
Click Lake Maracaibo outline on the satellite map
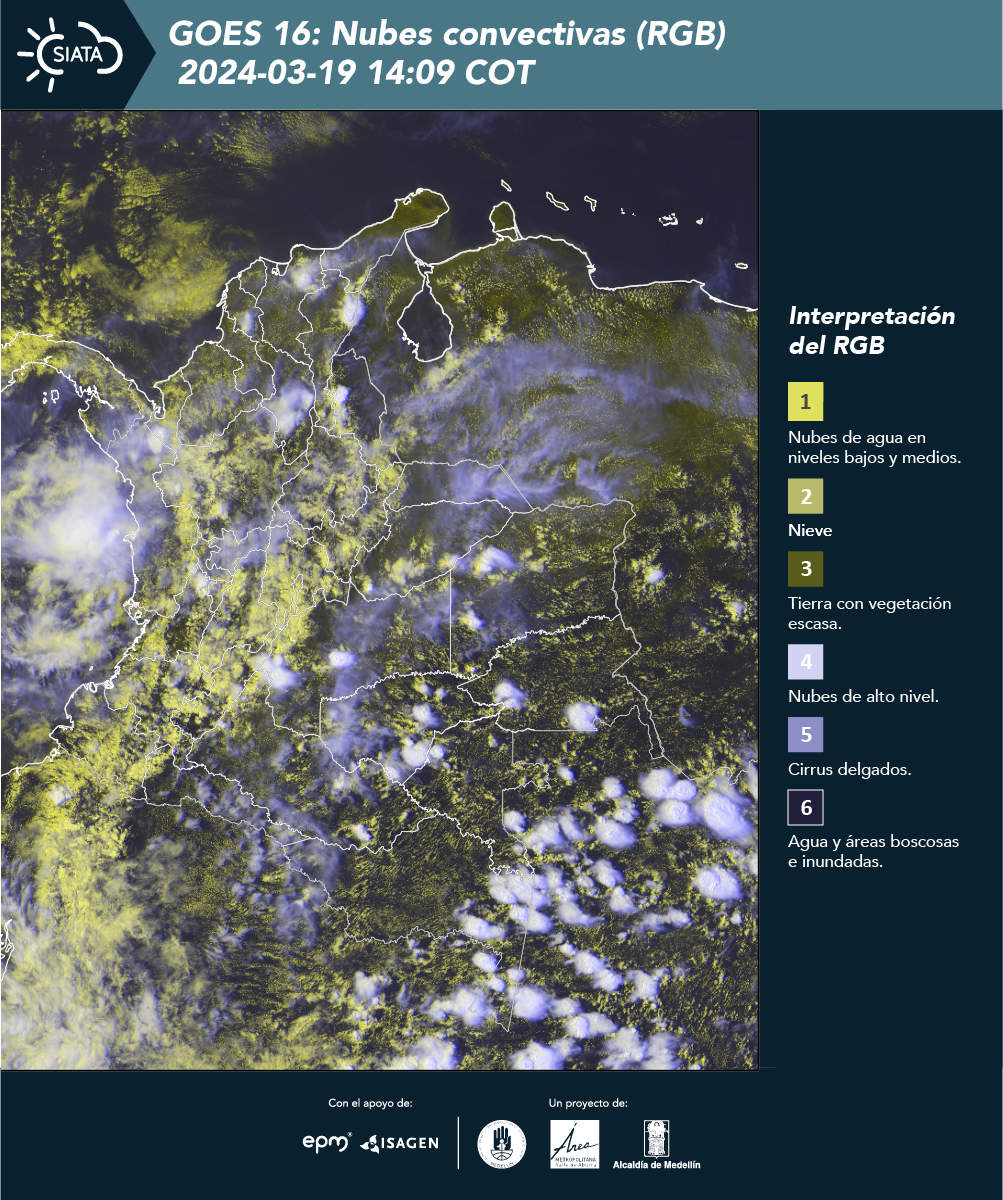click(x=427, y=318)
